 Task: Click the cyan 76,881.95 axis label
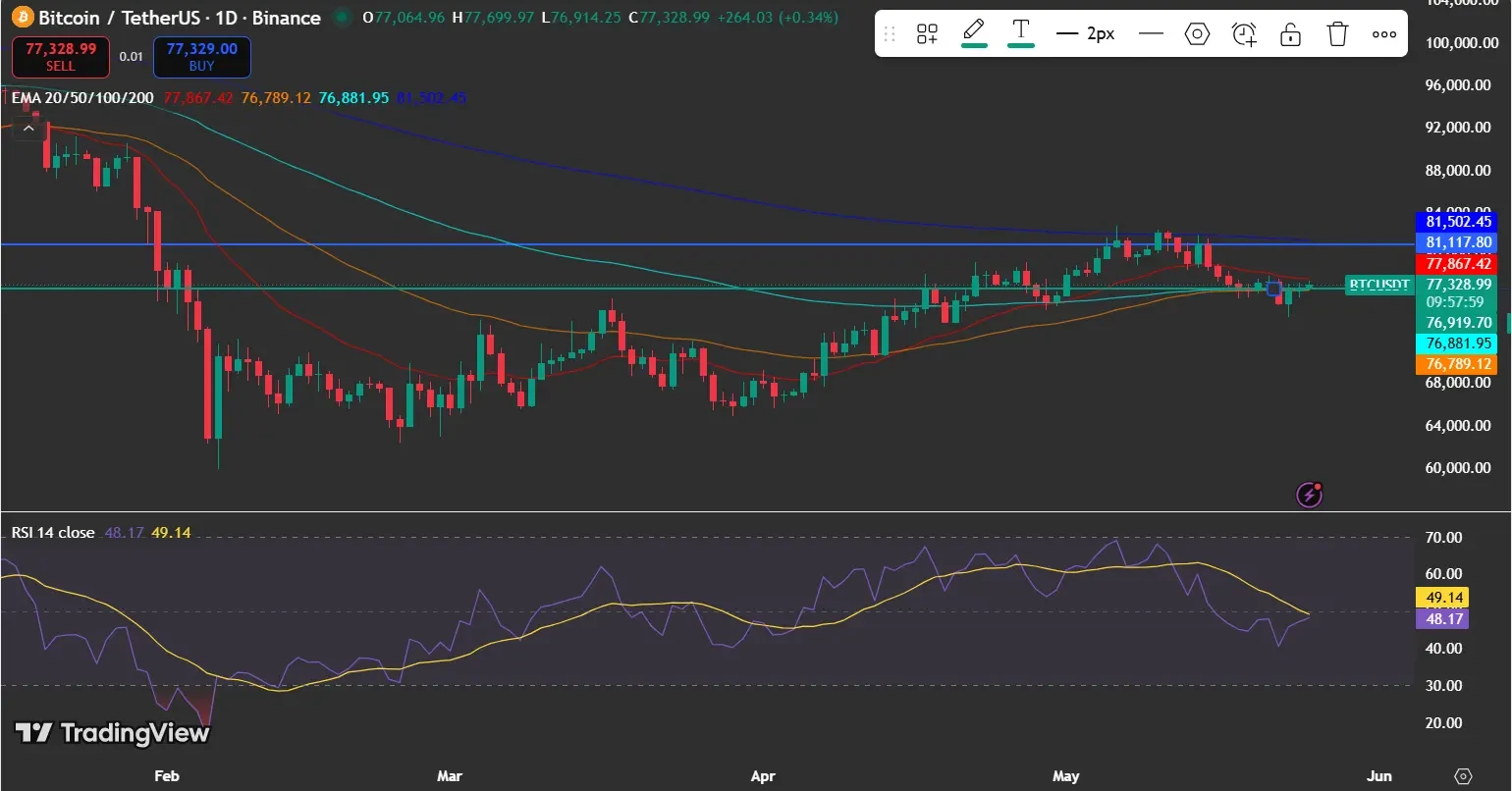(1456, 343)
